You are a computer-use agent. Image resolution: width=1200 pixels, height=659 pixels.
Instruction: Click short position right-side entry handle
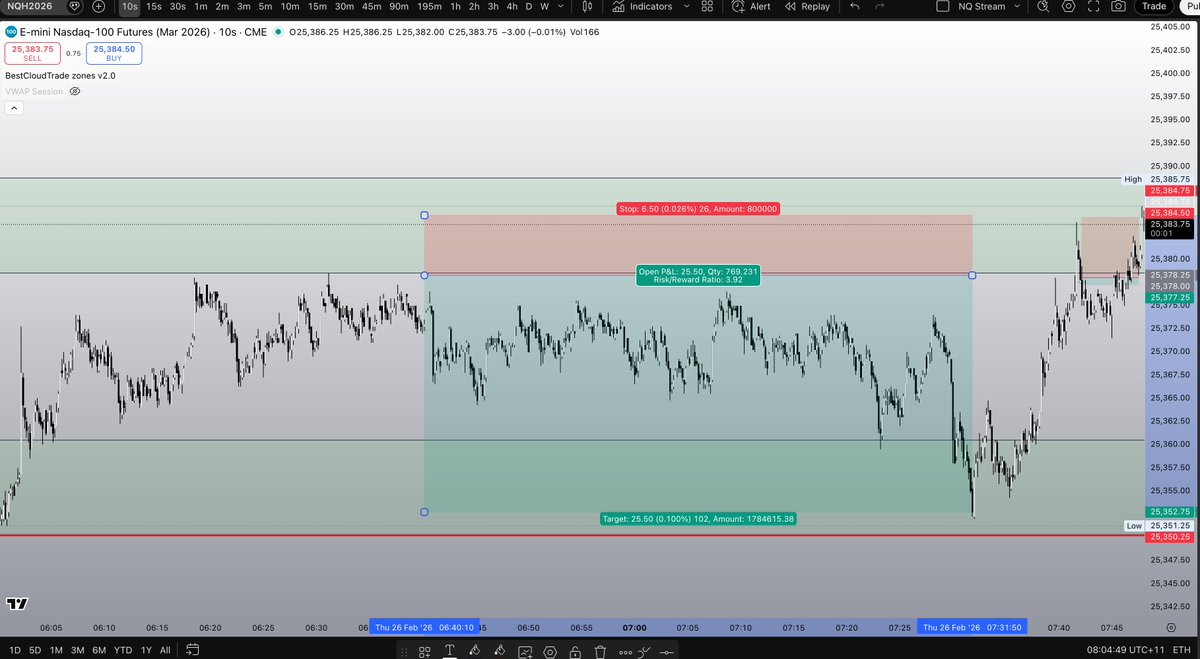[972, 274]
